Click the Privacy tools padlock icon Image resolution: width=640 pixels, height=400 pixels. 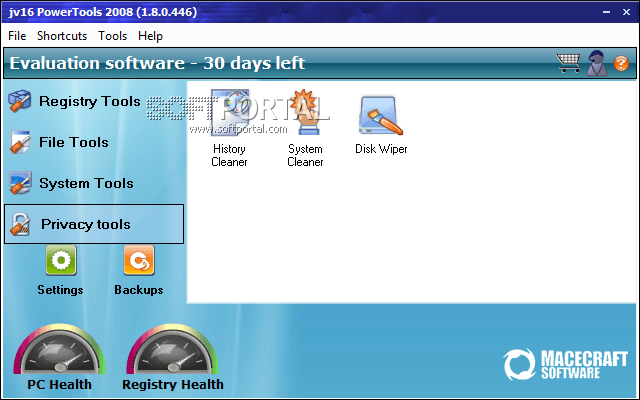tap(20, 224)
